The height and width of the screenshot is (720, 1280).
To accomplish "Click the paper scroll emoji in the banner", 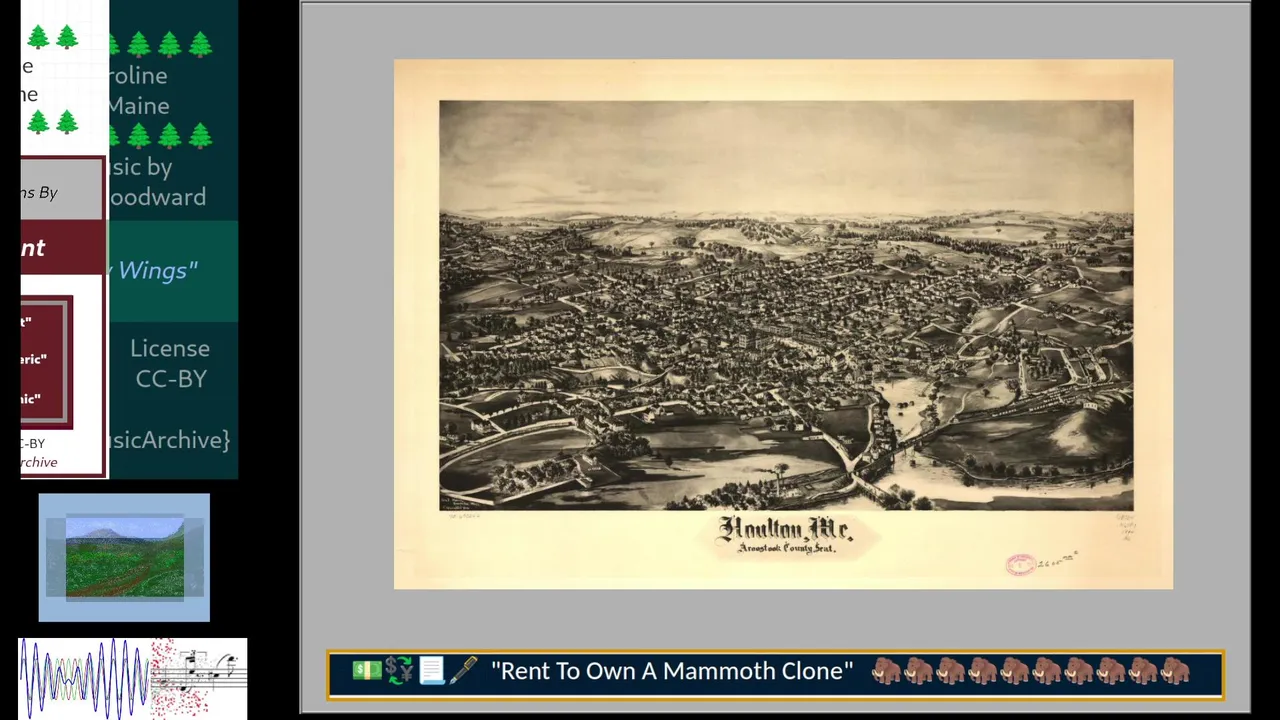I will coord(431,671).
